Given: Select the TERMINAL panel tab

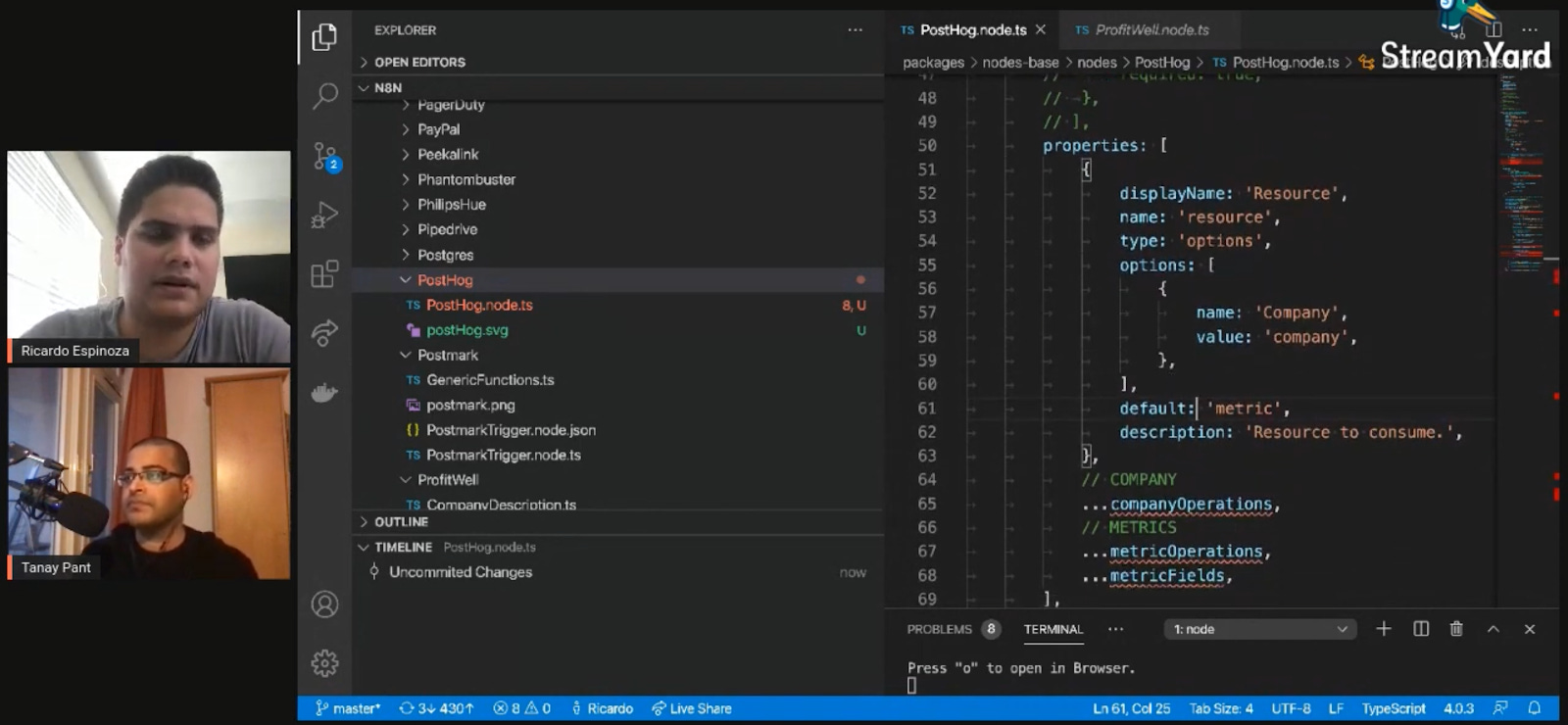Looking at the screenshot, I should click(x=1053, y=629).
